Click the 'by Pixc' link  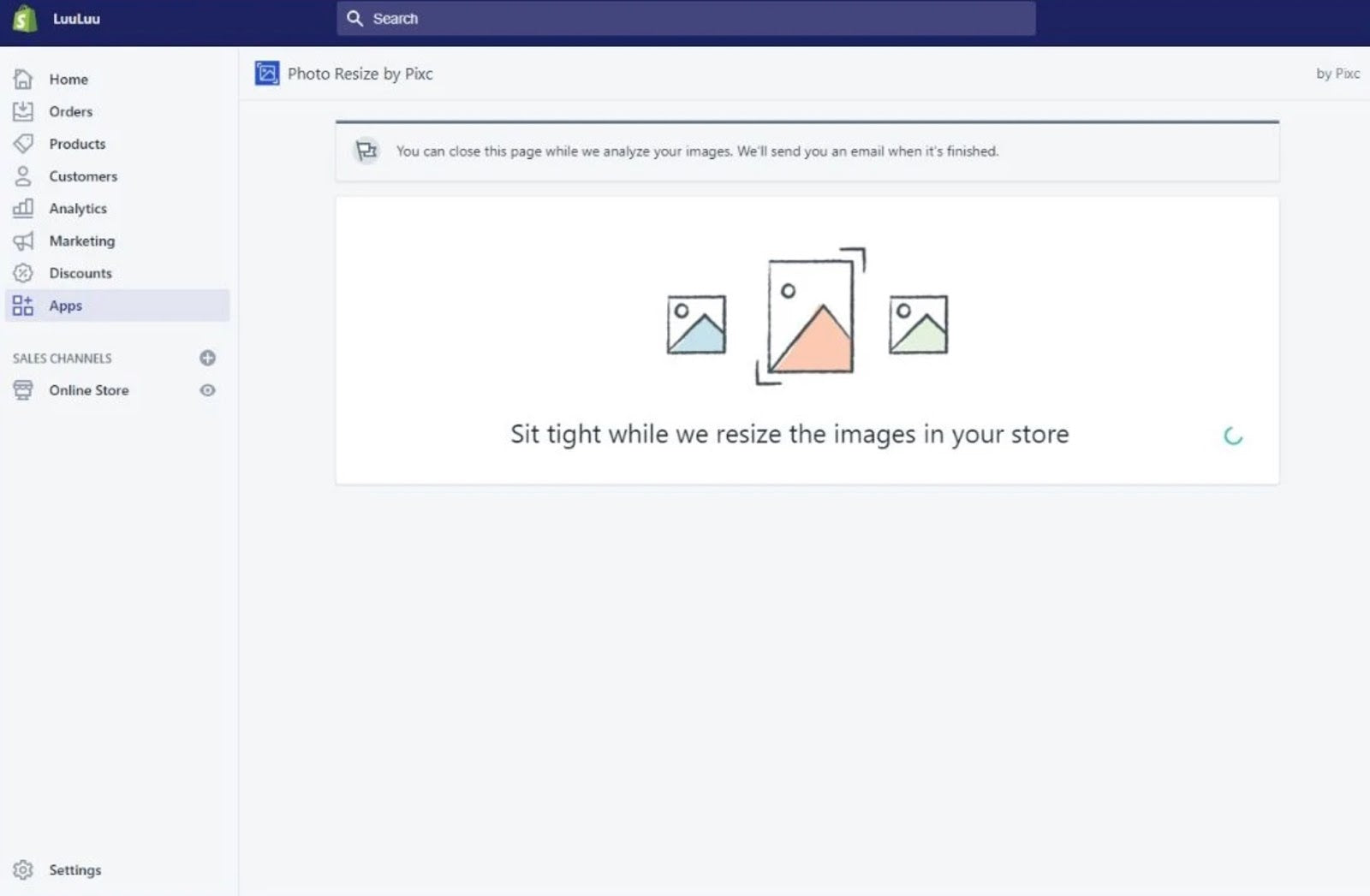tap(1337, 74)
